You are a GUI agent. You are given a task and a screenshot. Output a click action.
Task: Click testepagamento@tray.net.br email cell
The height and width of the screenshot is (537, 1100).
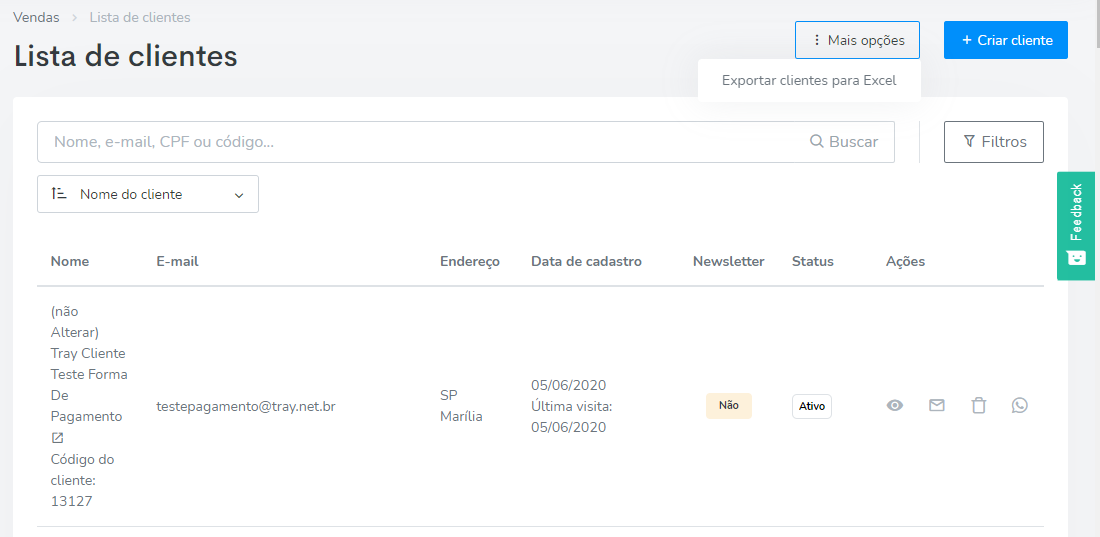[246, 406]
